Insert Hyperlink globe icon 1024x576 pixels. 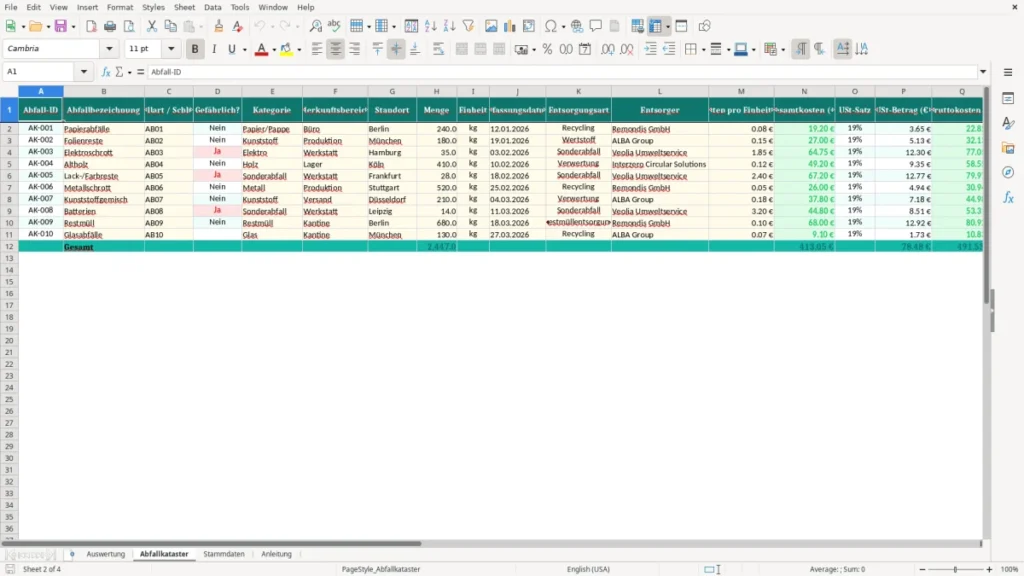577,26
